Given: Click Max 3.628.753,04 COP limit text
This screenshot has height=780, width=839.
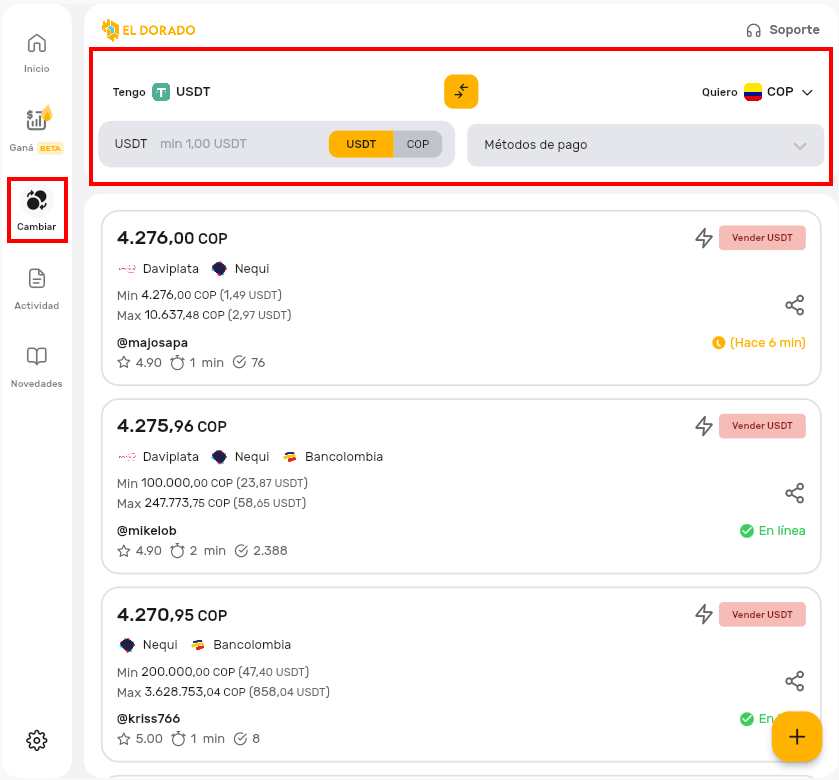Looking at the screenshot, I should (223, 692).
